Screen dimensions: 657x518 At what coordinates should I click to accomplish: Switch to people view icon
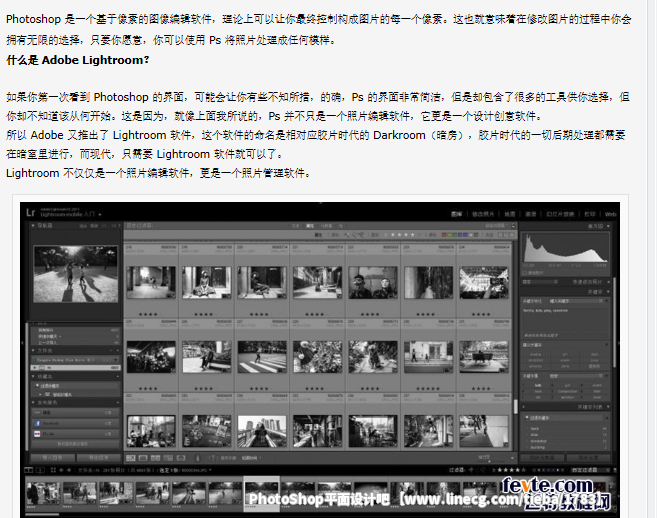(x=181, y=458)
